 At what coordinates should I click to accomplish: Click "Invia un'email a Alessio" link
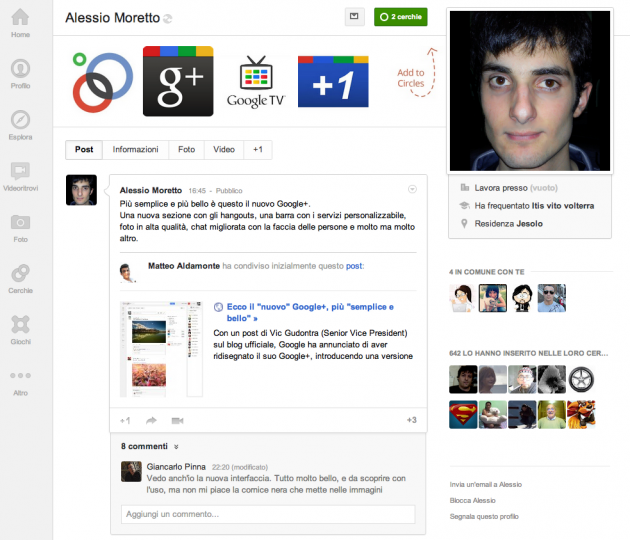485,485
